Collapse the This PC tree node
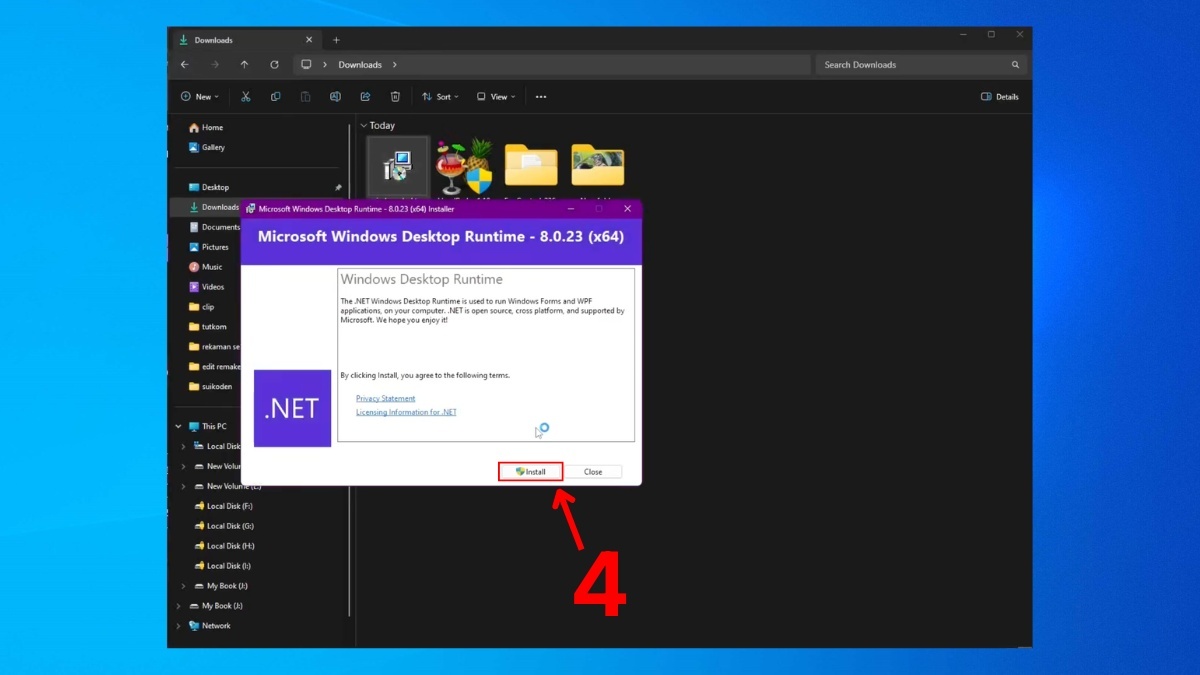The width and height of the screenshot is (1200, 675). tap(179, 426)
